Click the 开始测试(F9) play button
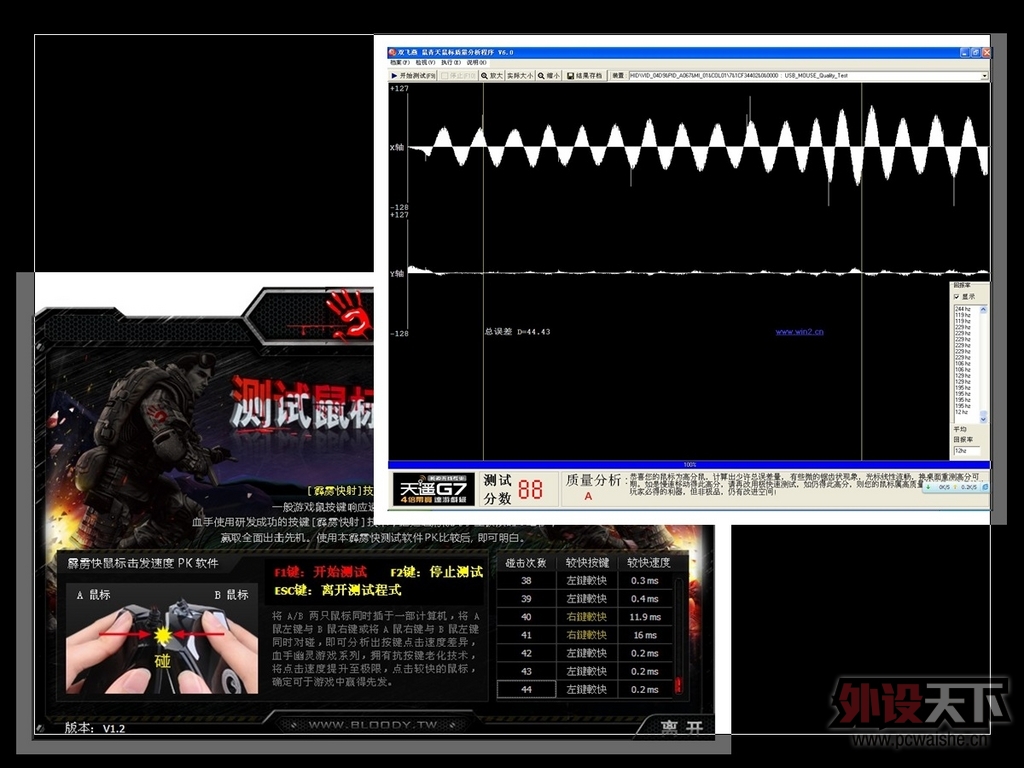The image size is (1024, 768). click(413, 76)
